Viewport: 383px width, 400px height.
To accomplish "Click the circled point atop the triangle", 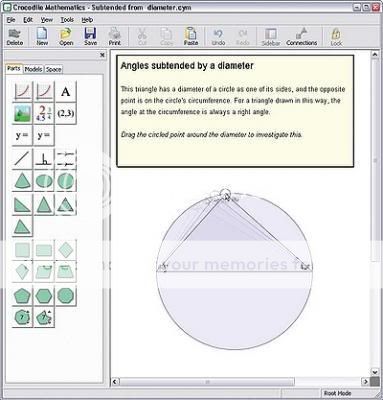I will (x=226, y=193).
